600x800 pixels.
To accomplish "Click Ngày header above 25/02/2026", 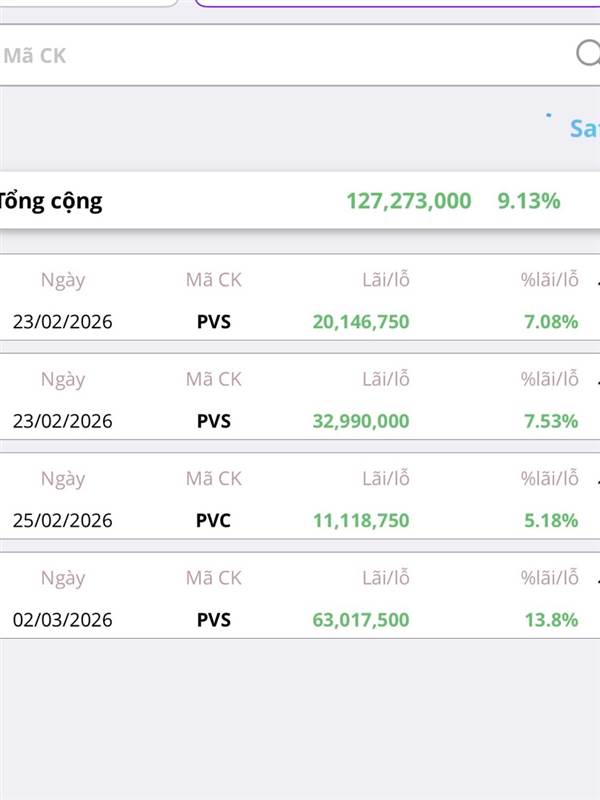I will pos(62,479).
